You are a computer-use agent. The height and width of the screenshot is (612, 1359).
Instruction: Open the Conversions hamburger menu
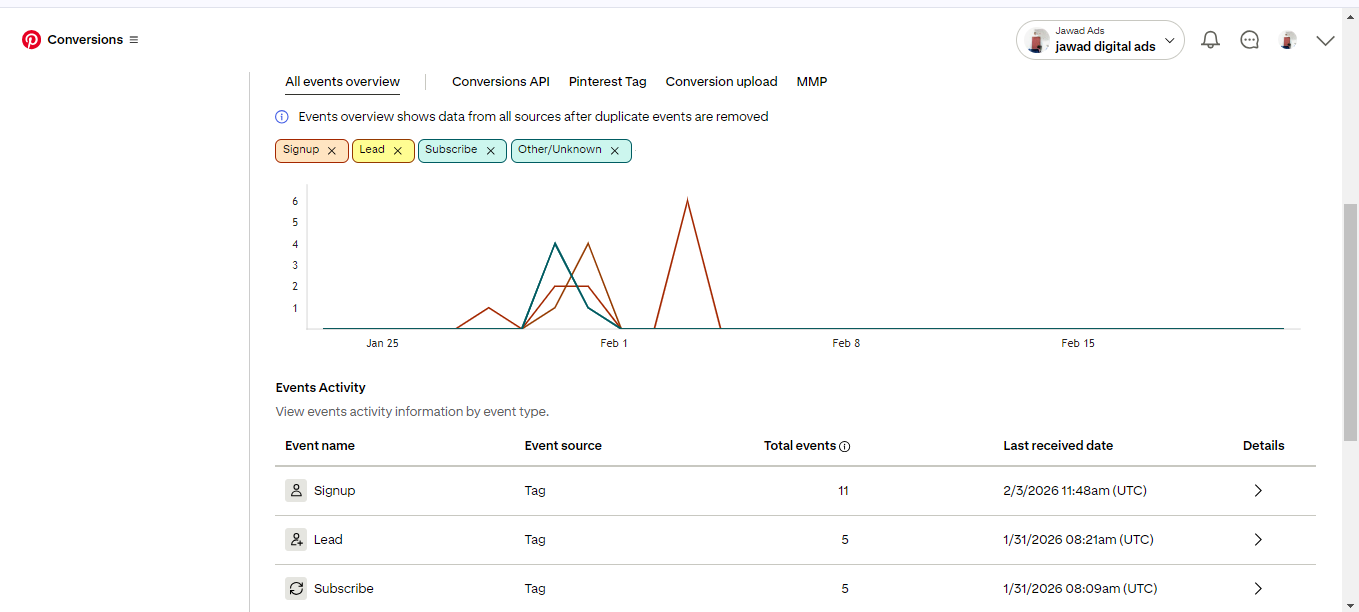click(134, 40)
